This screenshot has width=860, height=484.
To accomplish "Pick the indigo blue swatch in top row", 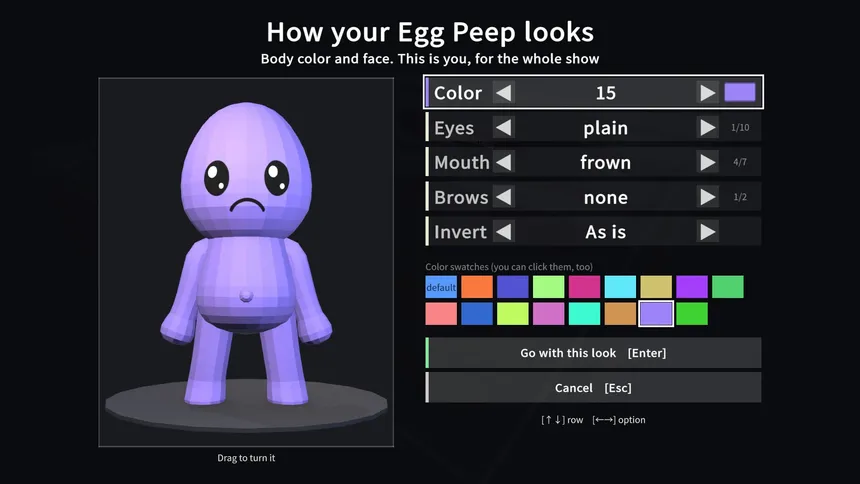I will [x=513, y=287].
